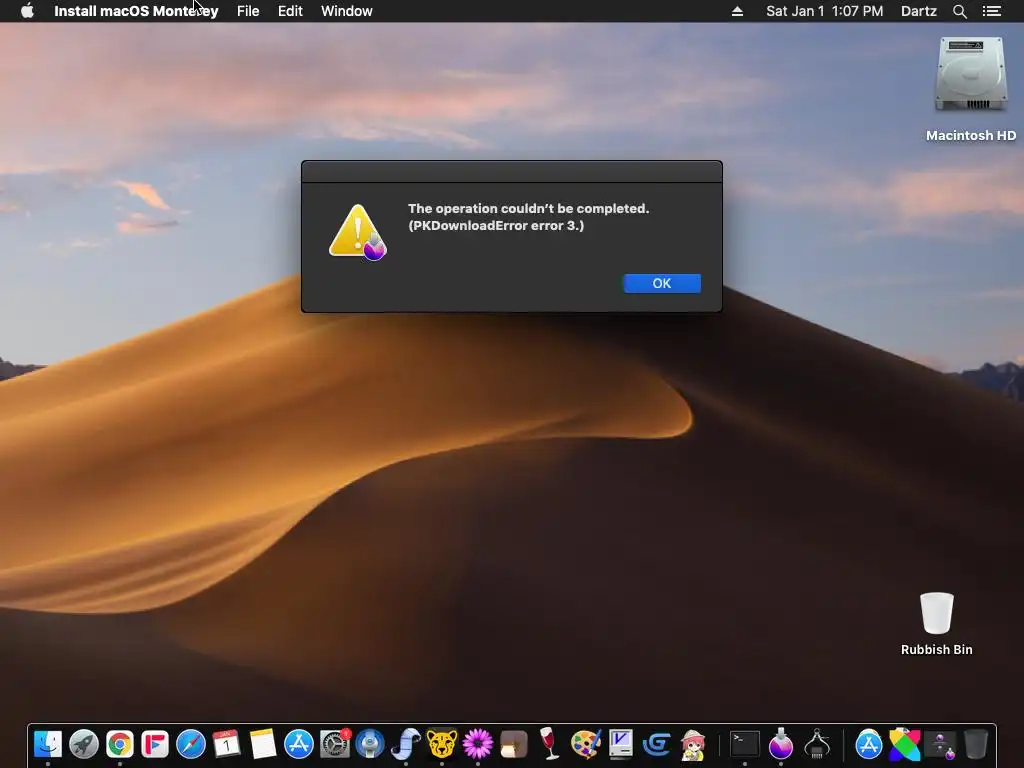Launch Safari compass icon in Dock
Viewport: 1024px width, 768px height.
pyautogui.click(x=191, y=744)
